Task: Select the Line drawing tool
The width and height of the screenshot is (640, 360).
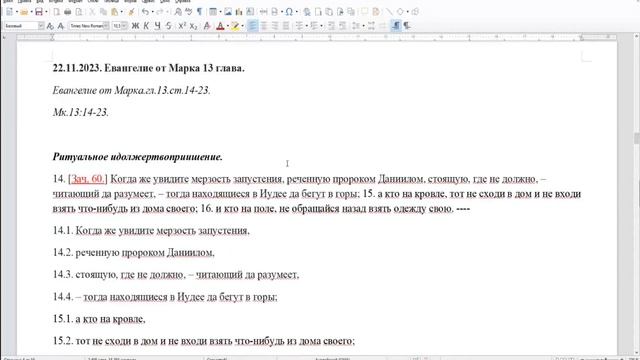Action: (x=389, y=12)
